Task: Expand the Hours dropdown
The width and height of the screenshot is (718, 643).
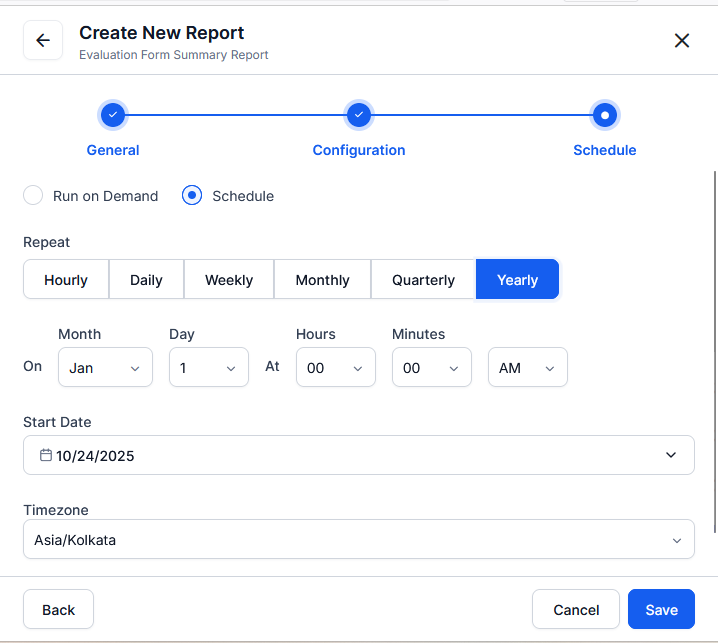Action: [x=335, y=368]
